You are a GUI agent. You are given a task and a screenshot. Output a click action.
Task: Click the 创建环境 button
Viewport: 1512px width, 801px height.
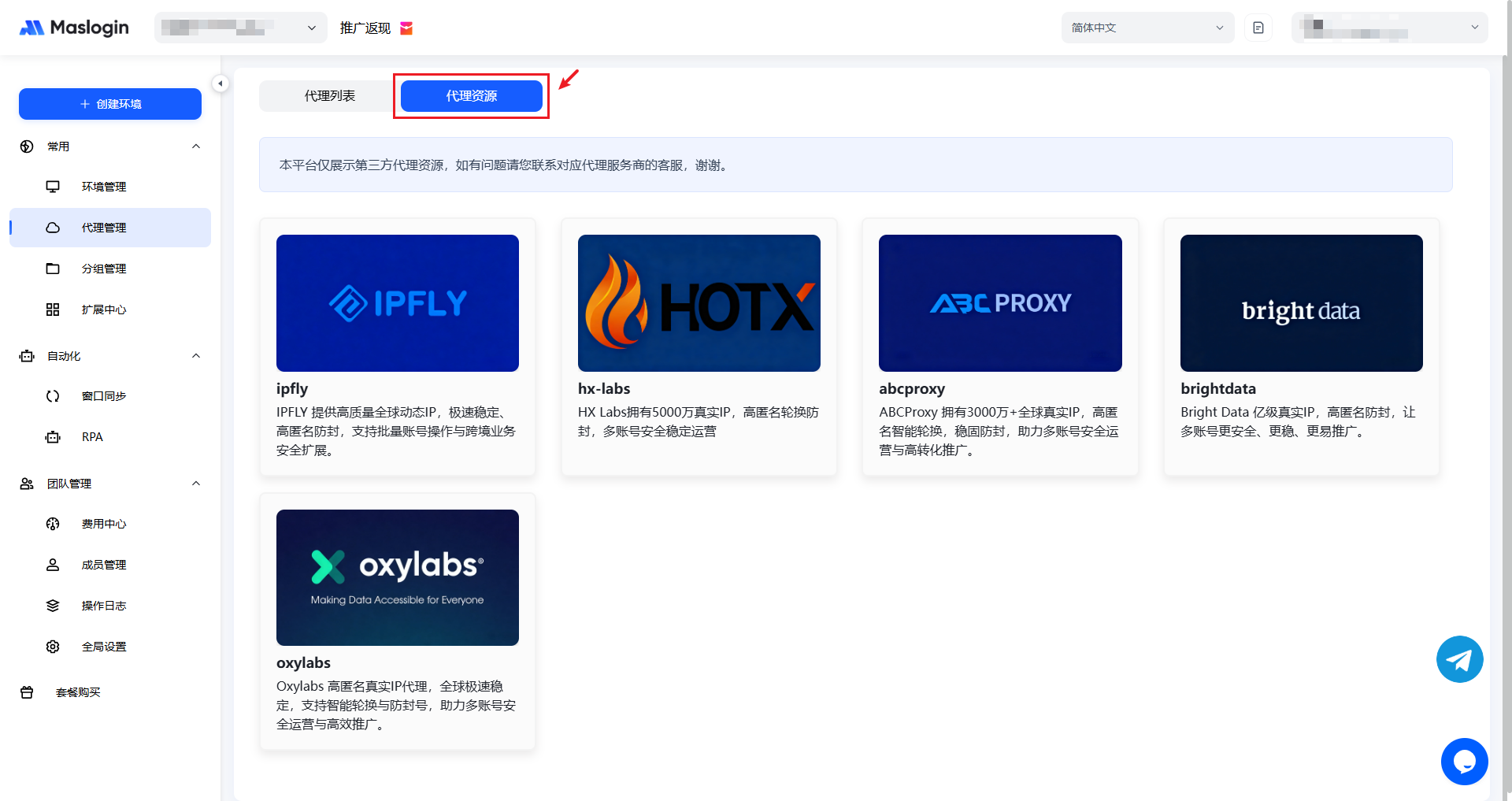tap(110, 104)
